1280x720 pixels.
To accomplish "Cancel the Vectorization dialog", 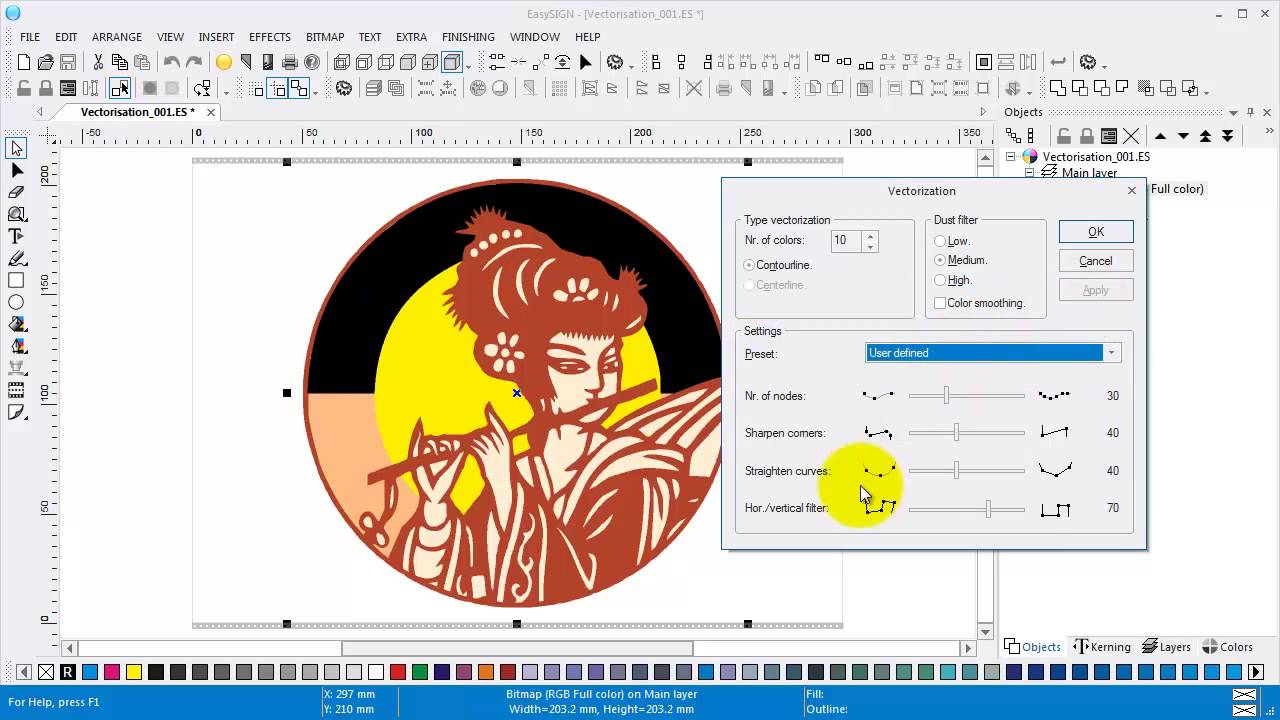I will (1095, 261).
